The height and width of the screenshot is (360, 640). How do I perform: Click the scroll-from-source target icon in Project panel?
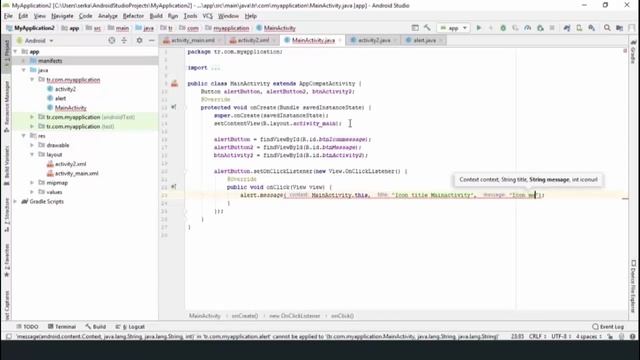click(111, 40)
